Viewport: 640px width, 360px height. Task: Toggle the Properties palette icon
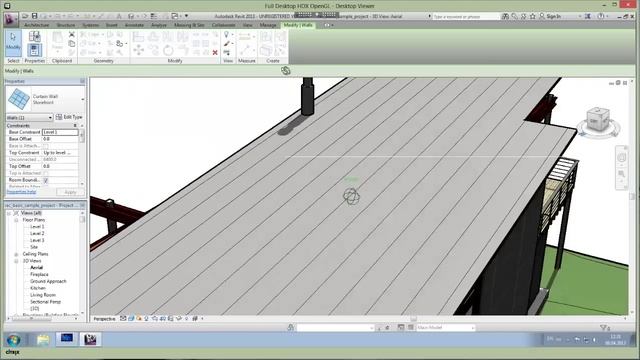[x=35, y=50]
